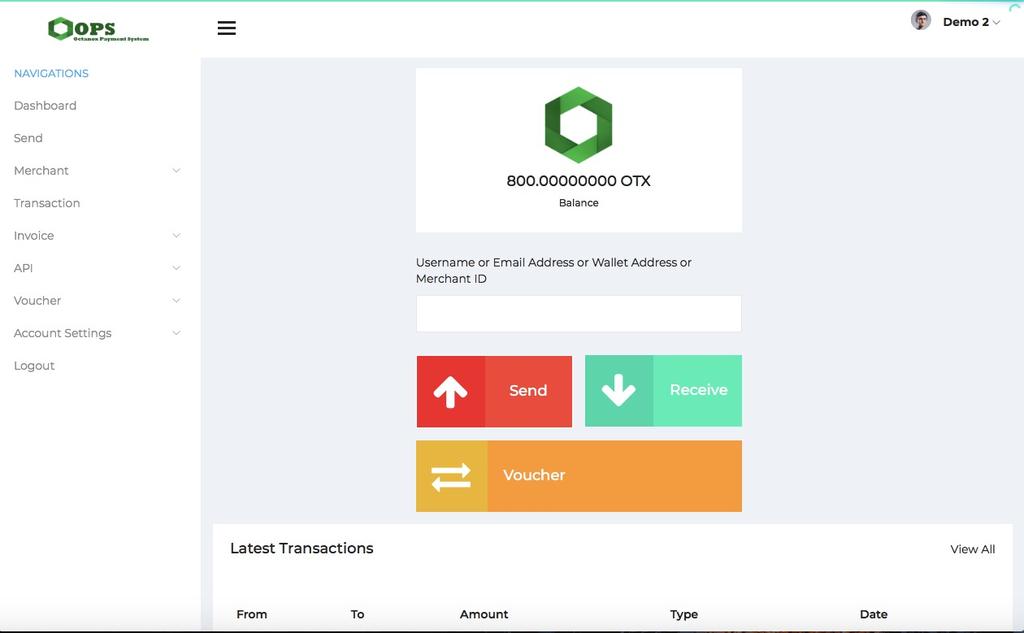This screenshot has width=1024, height=633.
Task: Open the Demo 2 user dropdown
Action: (971, 22)
